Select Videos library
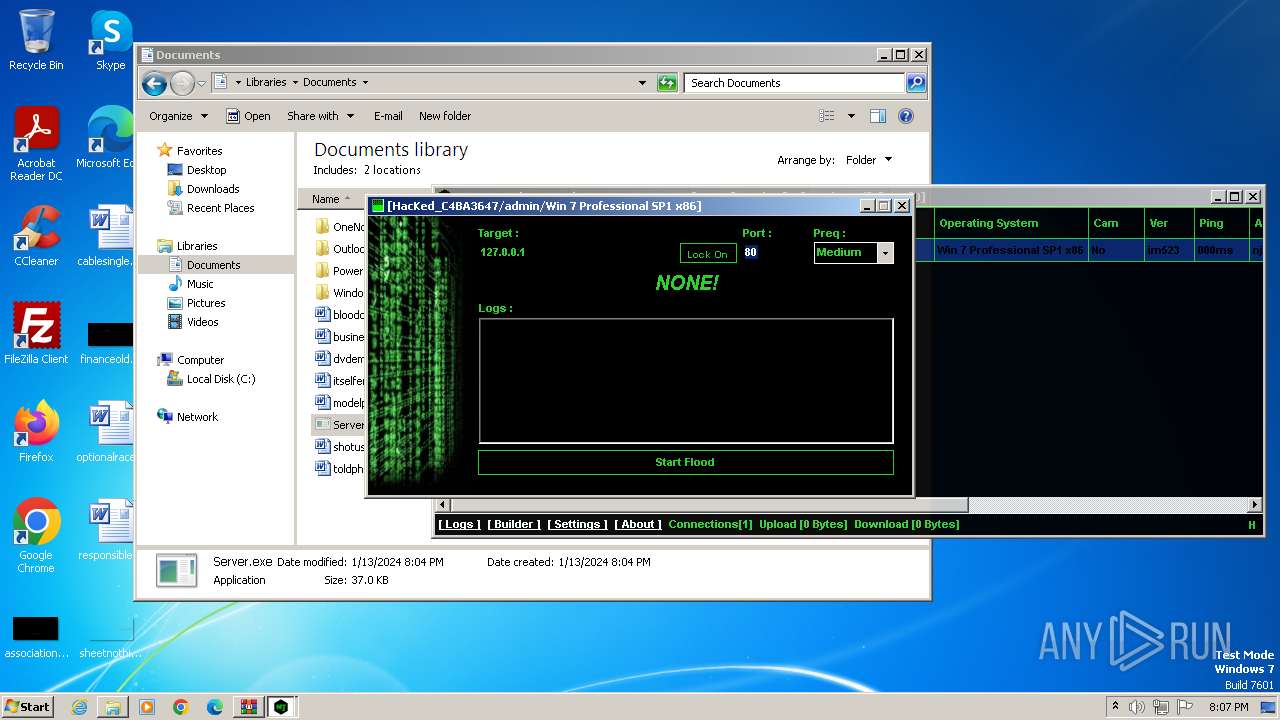Screen dimensions: 1280x720 tap(202, 322)
